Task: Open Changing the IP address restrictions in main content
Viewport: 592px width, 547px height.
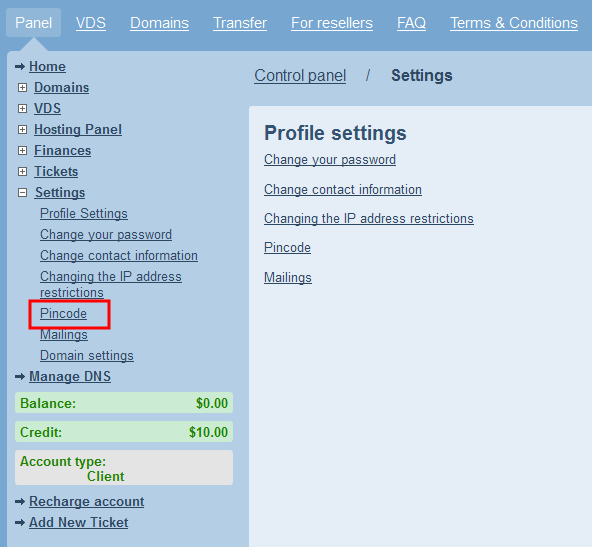Action: pos(369,219)
